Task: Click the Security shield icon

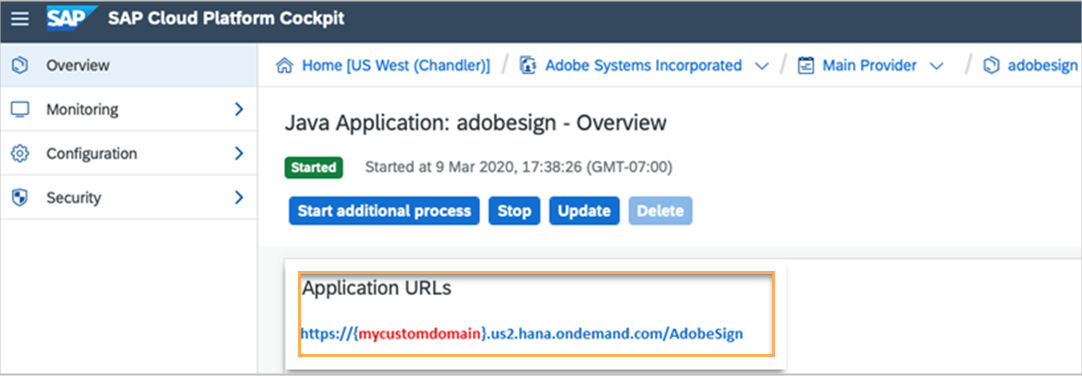Action: (20, 197)
